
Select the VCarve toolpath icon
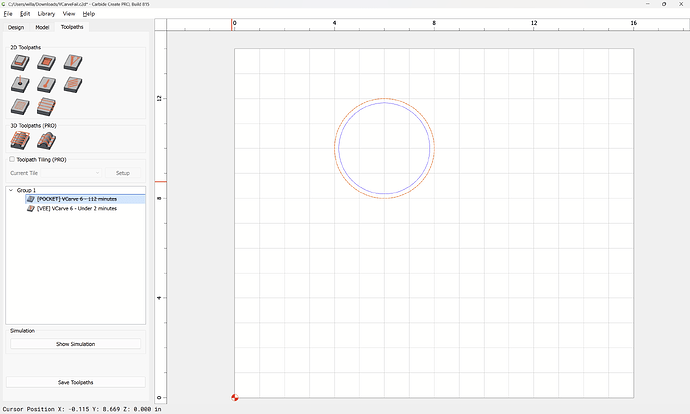73,62
